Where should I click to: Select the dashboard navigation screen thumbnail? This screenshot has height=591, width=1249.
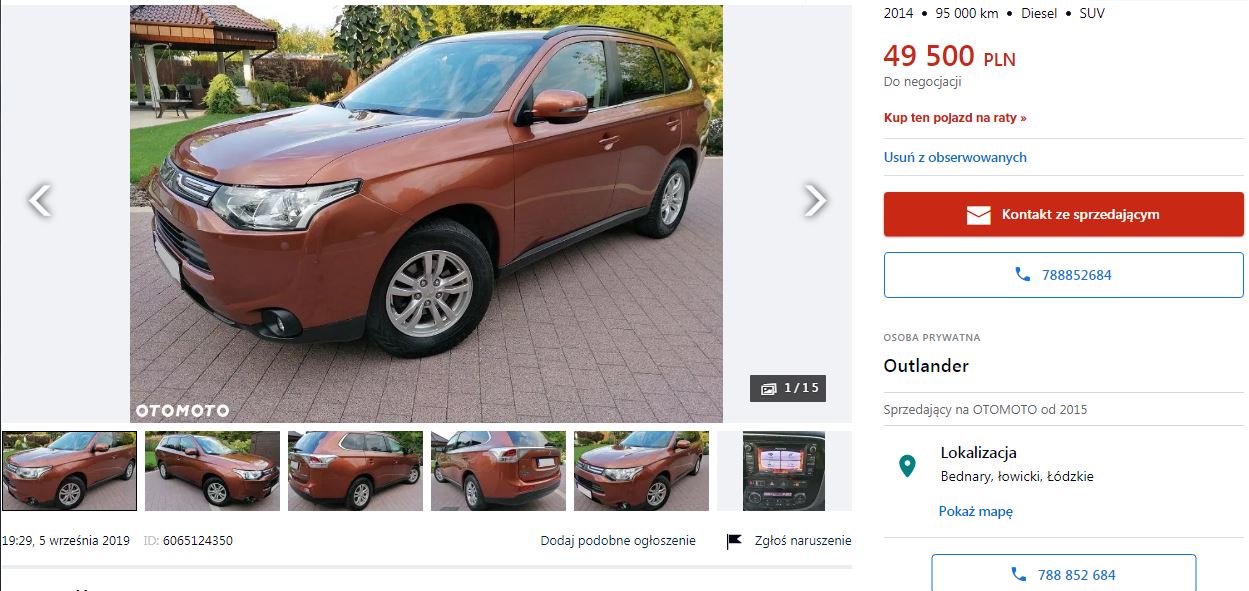(784, 471)
